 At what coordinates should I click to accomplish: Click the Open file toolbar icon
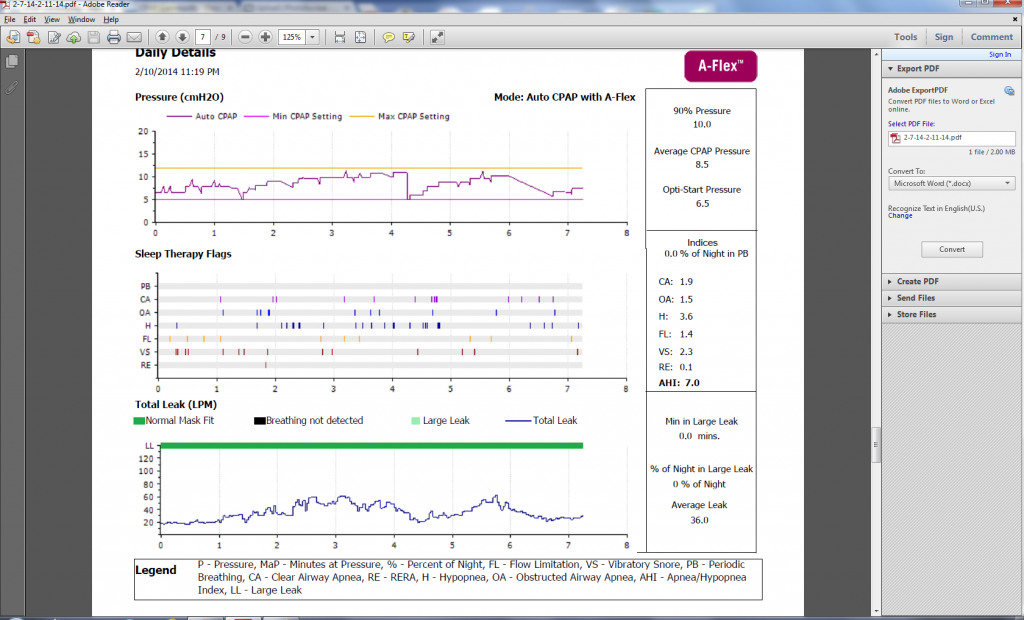click(12, 37)
